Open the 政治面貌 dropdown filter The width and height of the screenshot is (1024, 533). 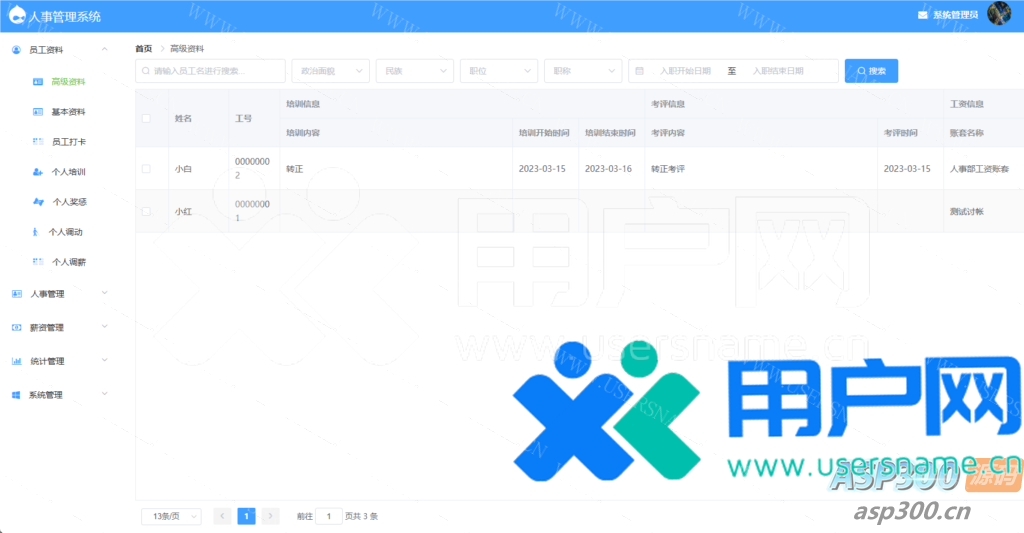click(329, 71)
